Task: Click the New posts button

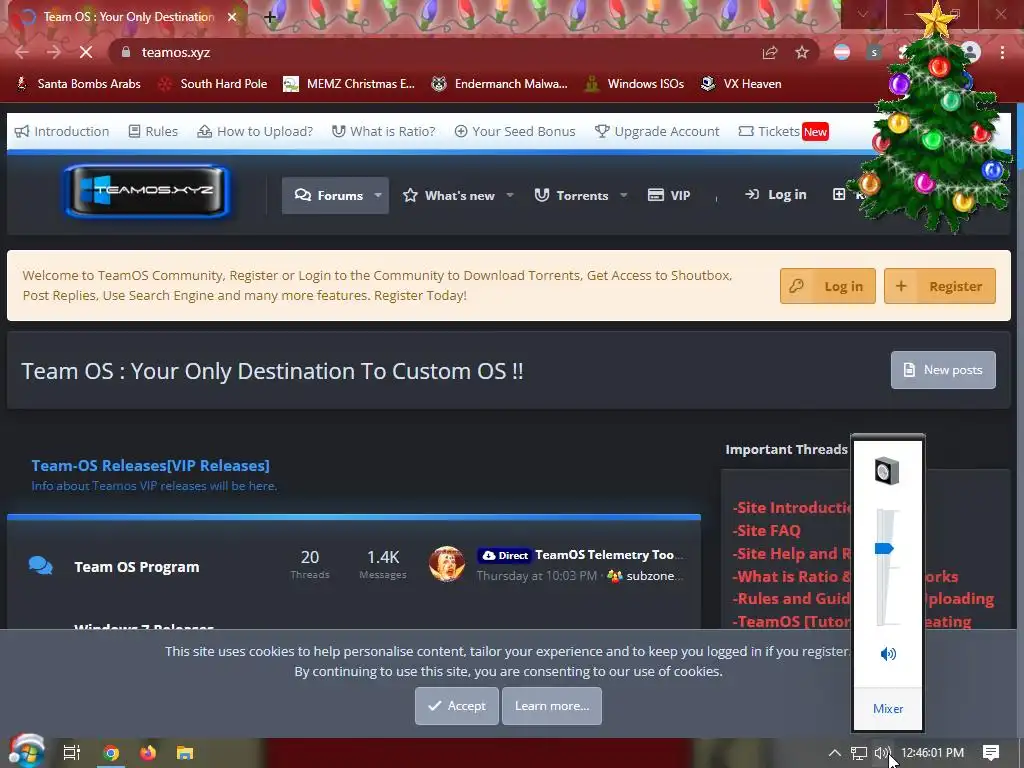Action: tap(943, 370)
